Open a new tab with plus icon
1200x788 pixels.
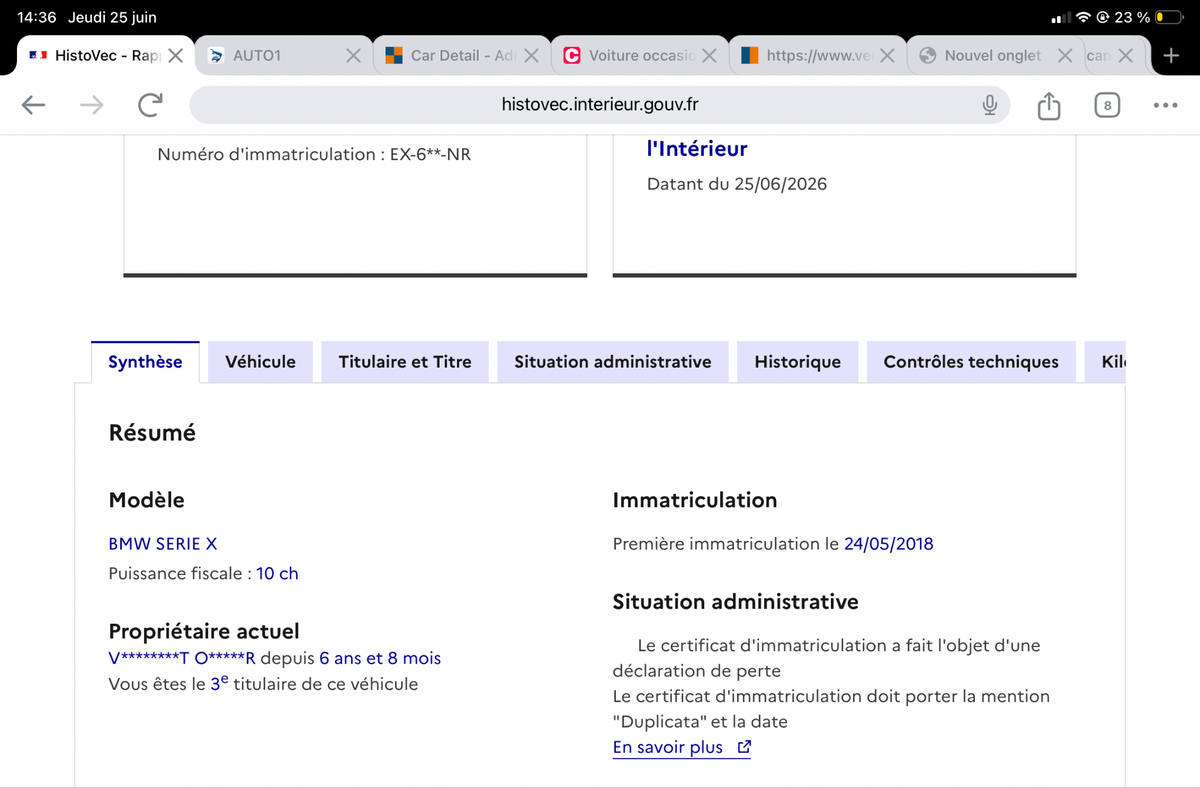click(1172, 56)
